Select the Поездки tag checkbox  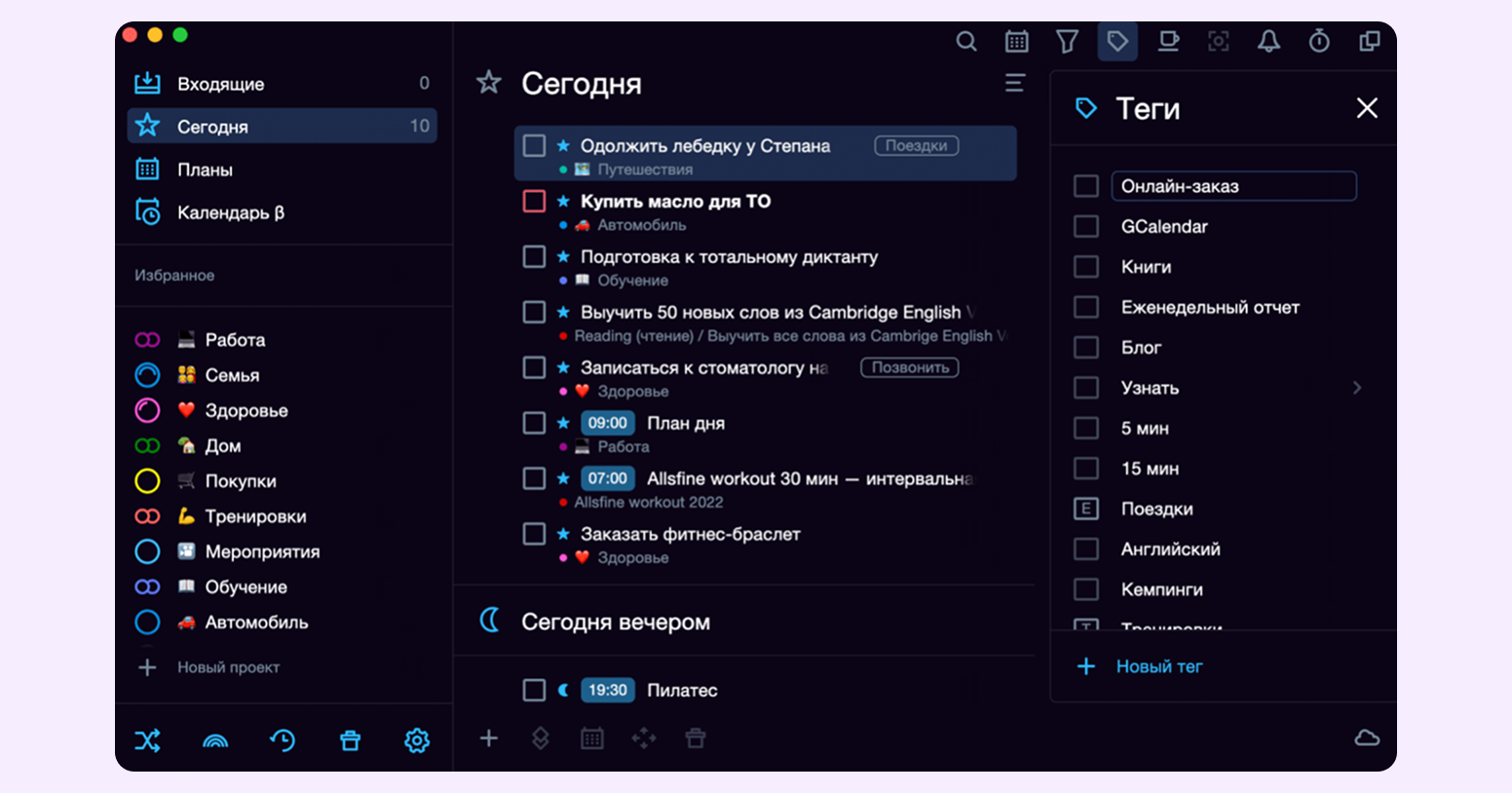pos(1085,509)
